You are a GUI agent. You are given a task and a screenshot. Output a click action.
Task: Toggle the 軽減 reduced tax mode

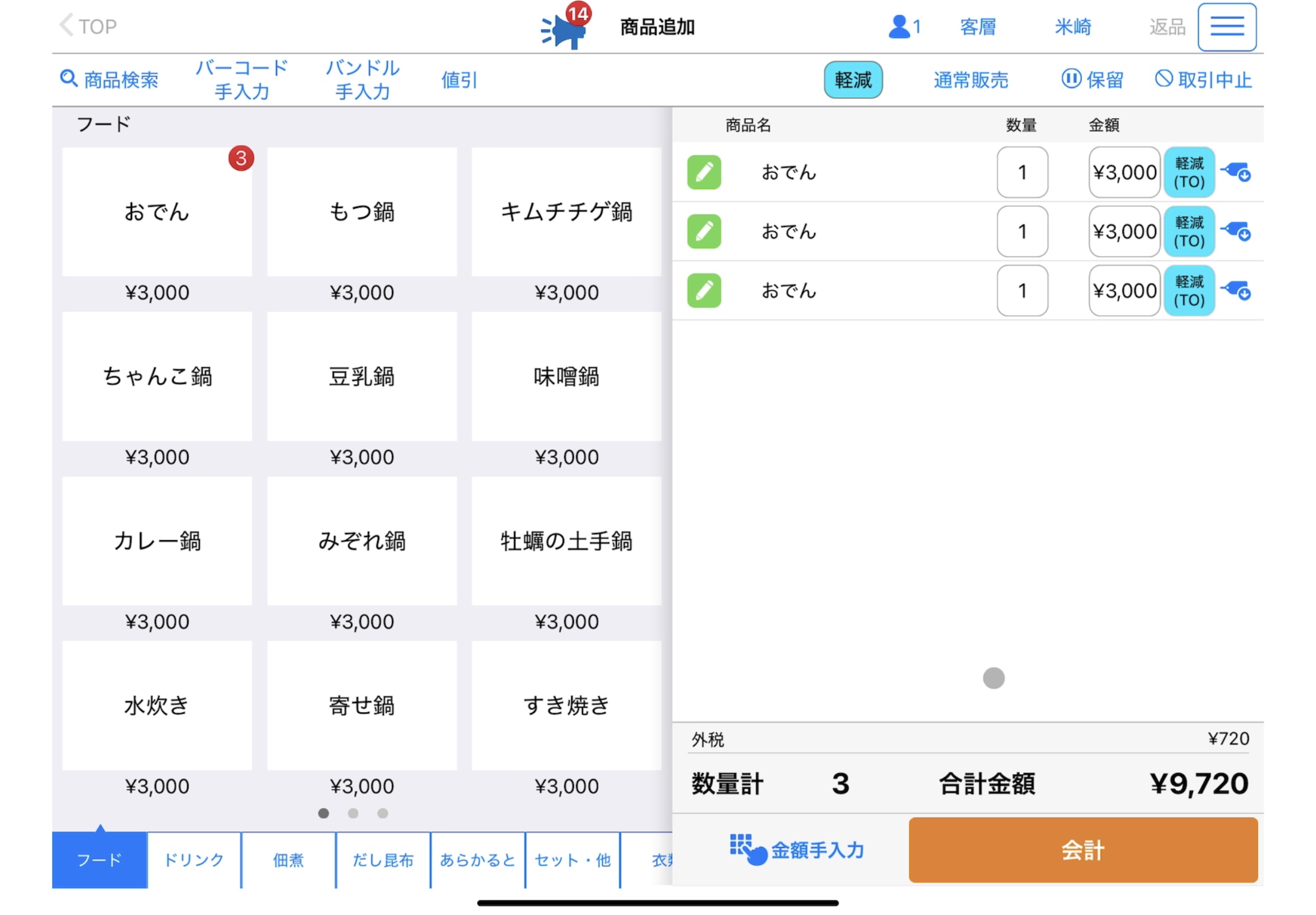852,80
